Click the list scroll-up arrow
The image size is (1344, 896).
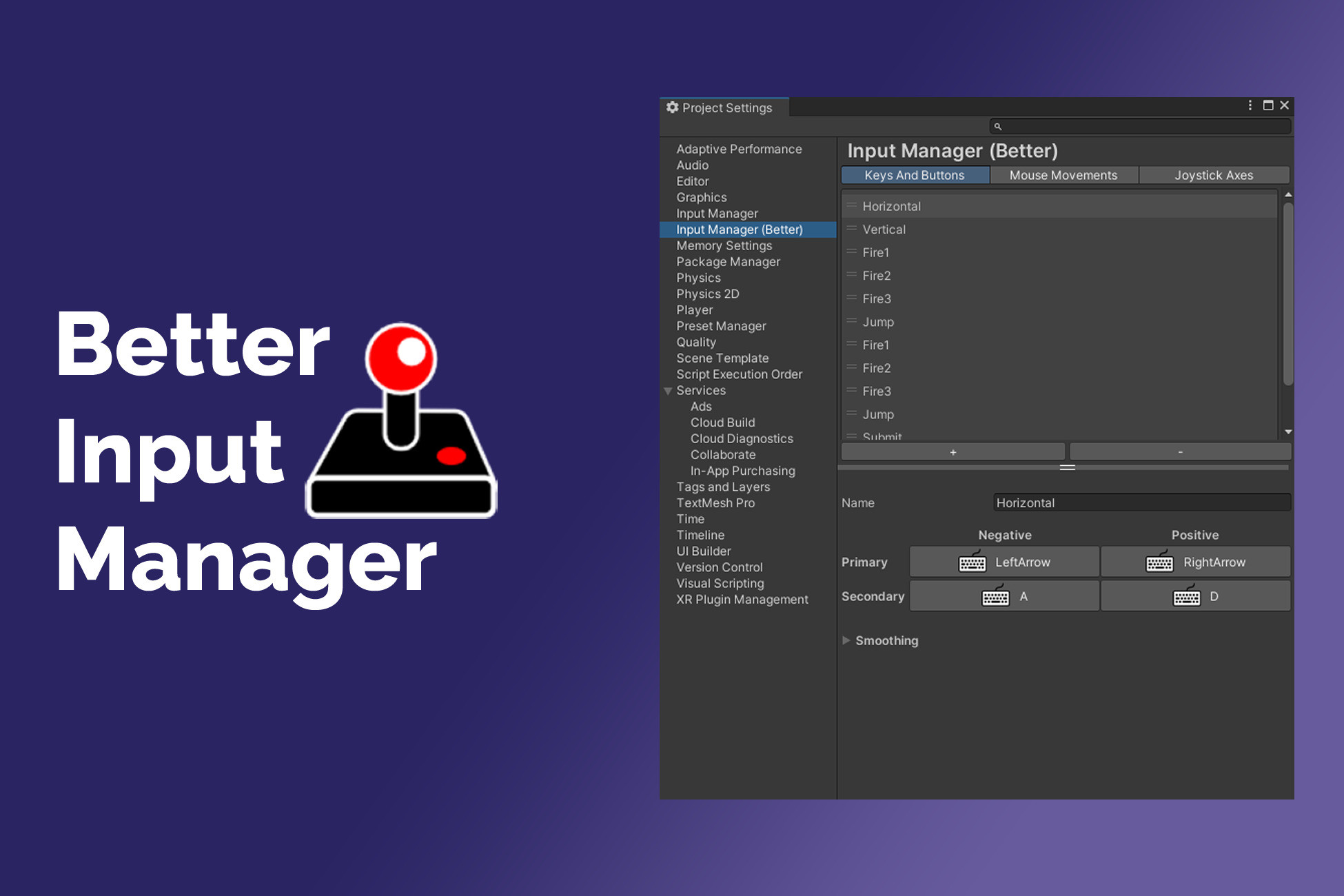[1287, 195]
